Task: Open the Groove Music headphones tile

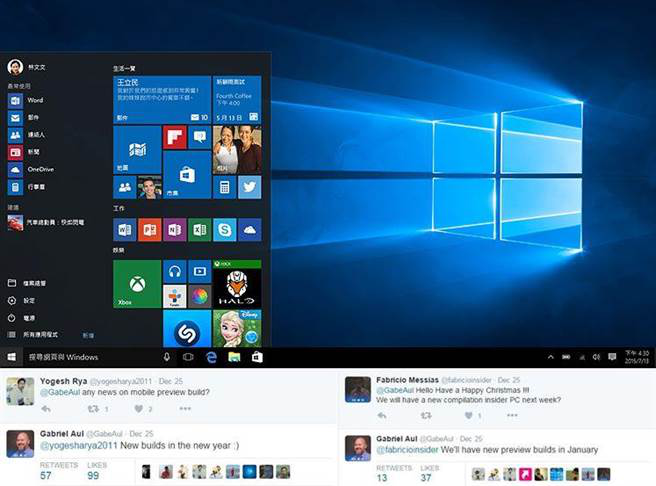Action: [x=174, y=272]
